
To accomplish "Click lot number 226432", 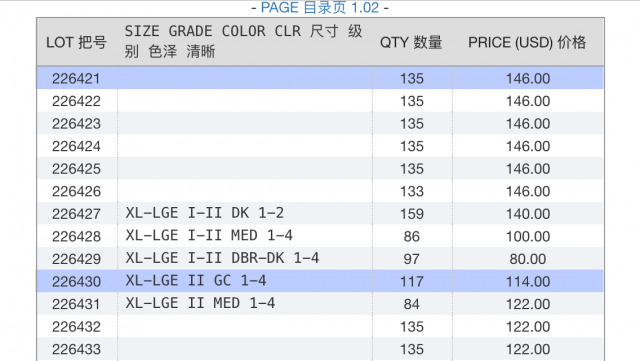I will pyautogui.click(x=76, y=326).
